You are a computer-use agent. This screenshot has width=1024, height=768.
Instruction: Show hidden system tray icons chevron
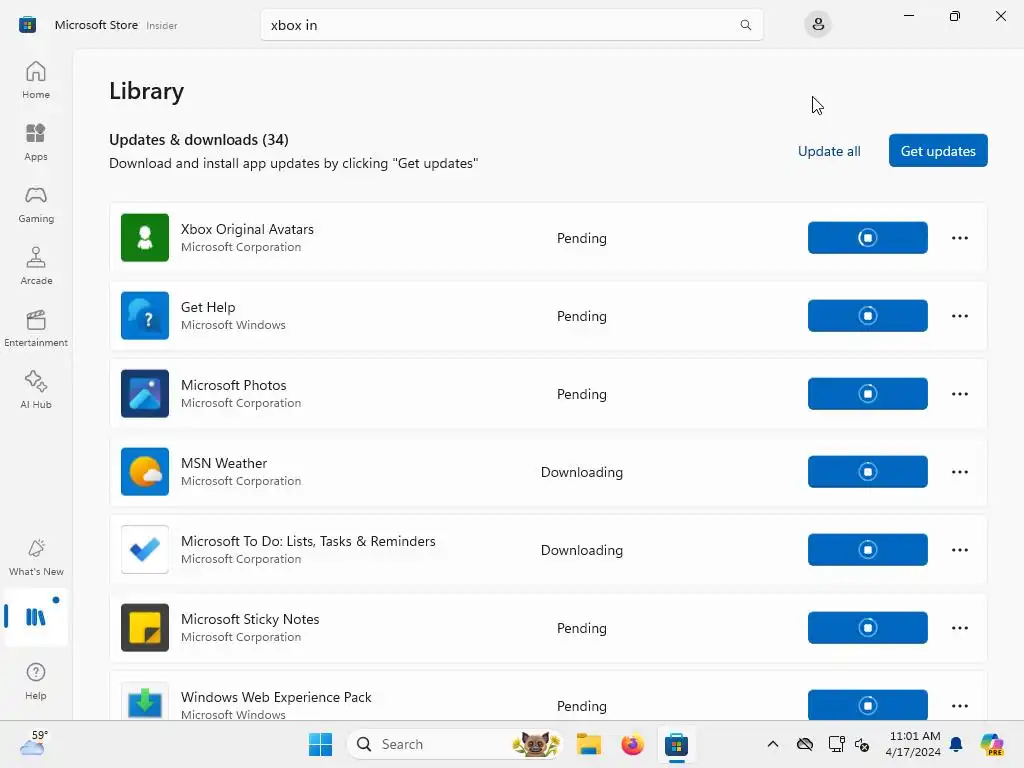[773, 744]
